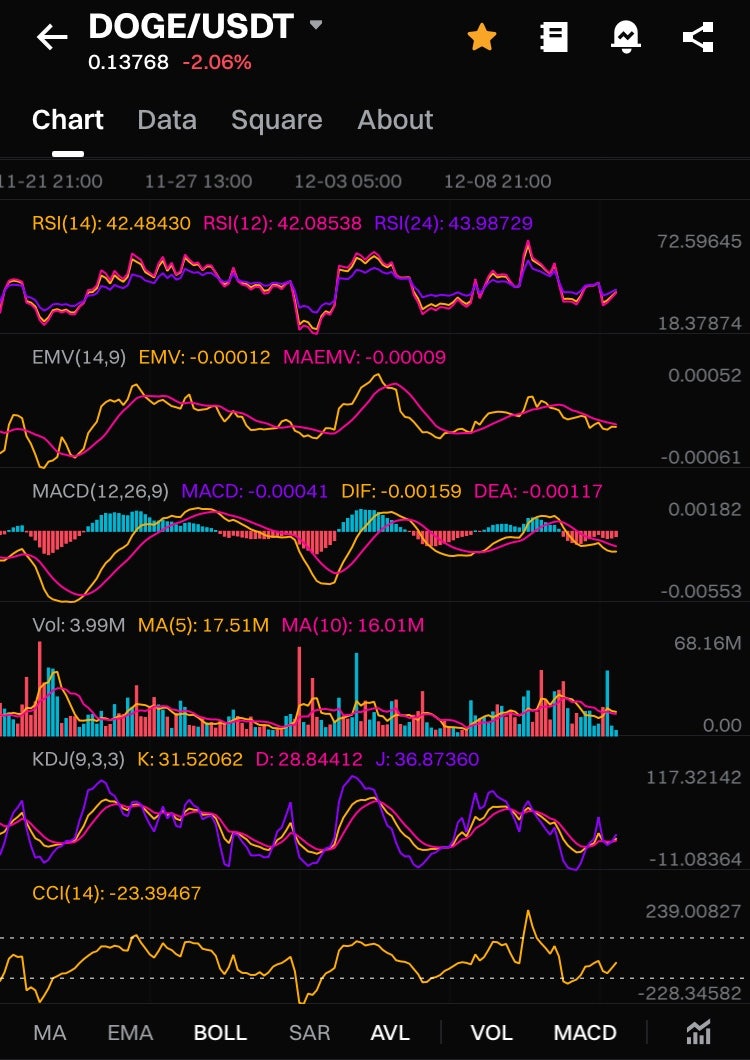The image size is (750, 1060).
Task: Tap the 117.32142 KDJ scale value
Action: [x=694, y=777]
